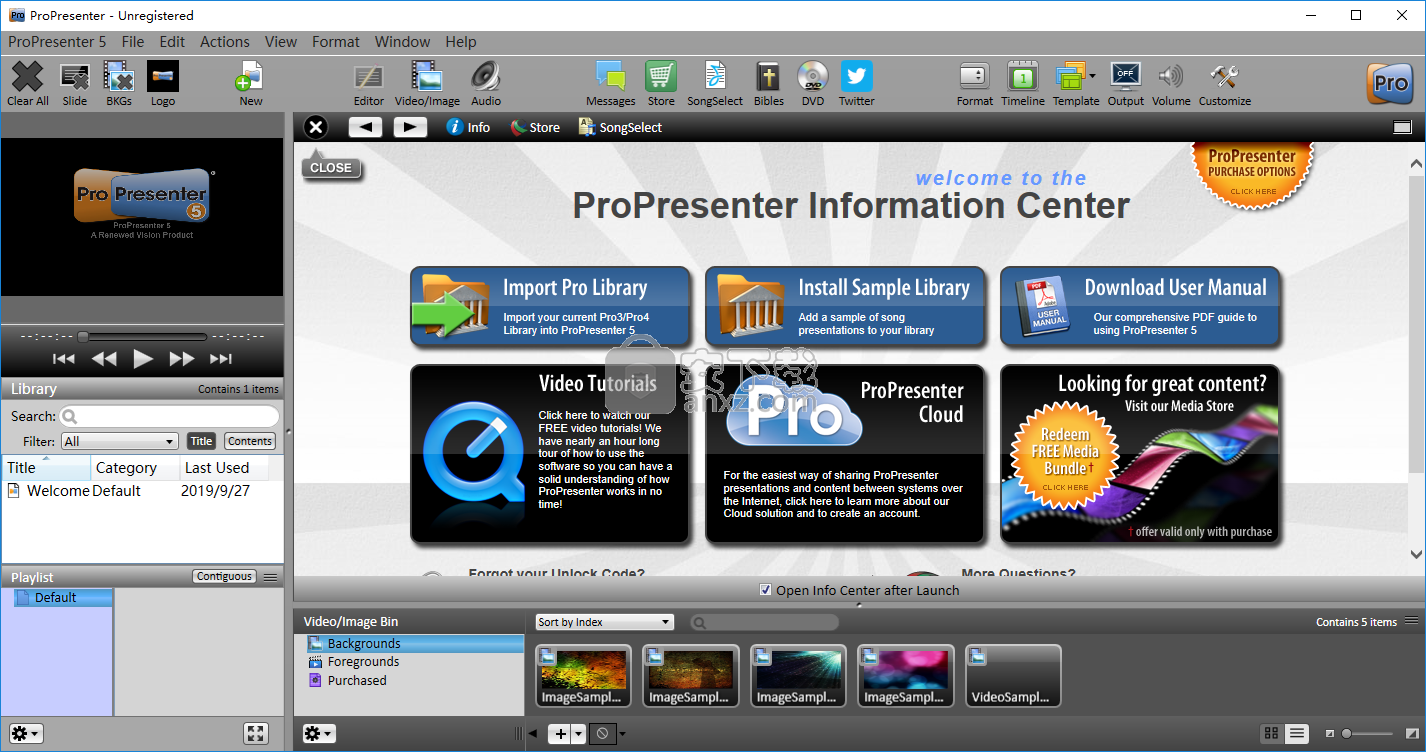1426x752 pixels.
Task: Open the Actions menu
Action: [225, 42]
